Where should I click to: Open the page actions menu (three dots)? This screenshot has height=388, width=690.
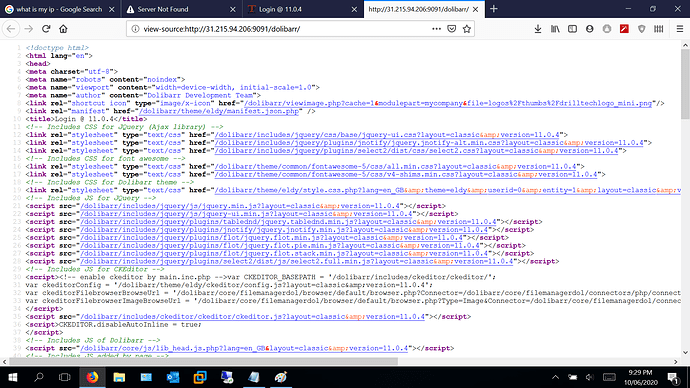pos(436,29)
